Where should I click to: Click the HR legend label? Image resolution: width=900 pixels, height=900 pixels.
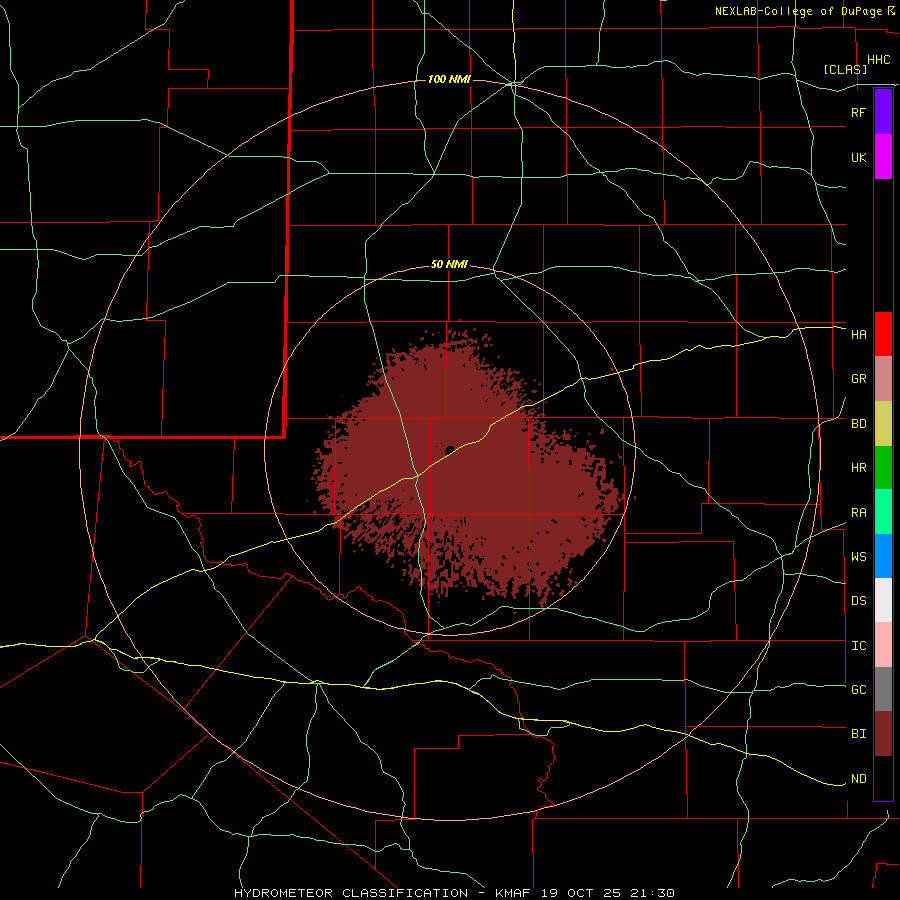[x=859, y=468]
